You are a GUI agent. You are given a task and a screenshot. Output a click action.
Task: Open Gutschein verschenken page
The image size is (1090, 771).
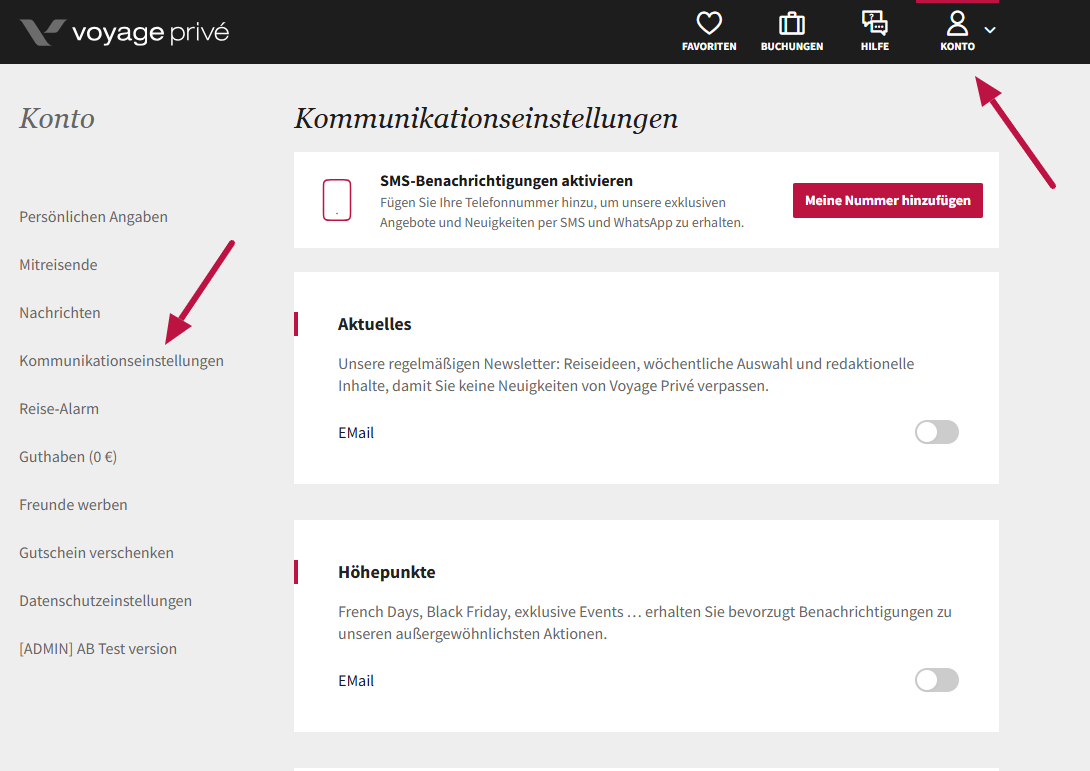click(96, 553)
